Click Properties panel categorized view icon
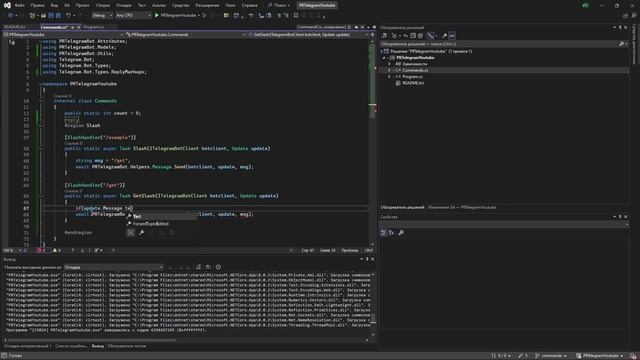Viewport: 640px width, 360px height. 383,233
